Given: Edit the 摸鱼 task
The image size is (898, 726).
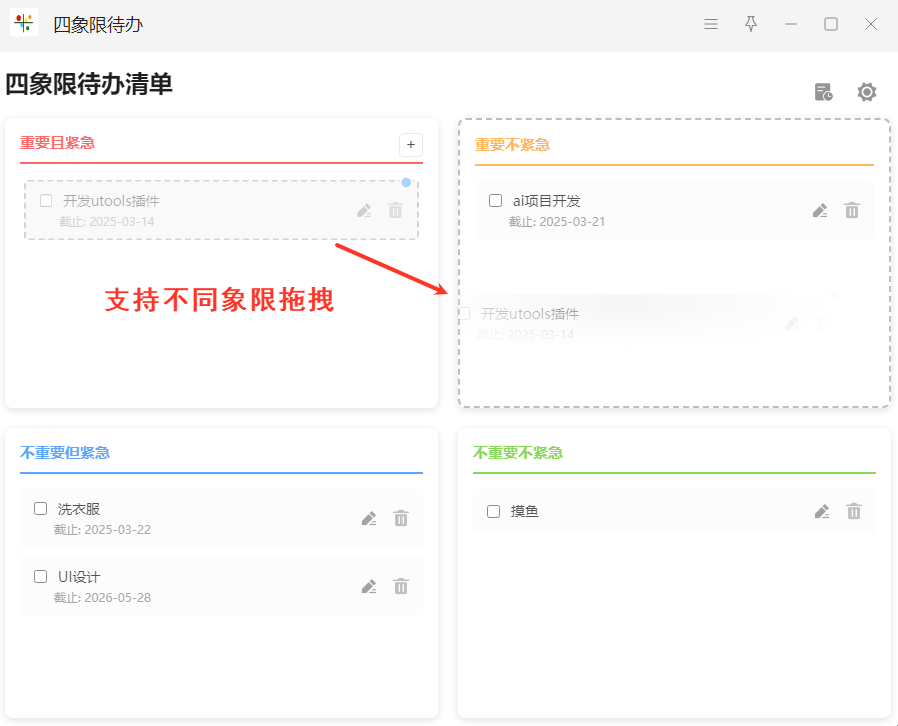Looking at the screenshot, I should pyautogui.click(x=822, y=511).
